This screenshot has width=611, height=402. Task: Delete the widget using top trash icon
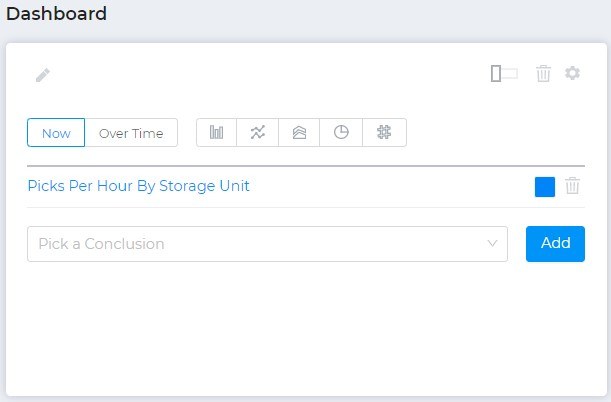coord(543,73)
